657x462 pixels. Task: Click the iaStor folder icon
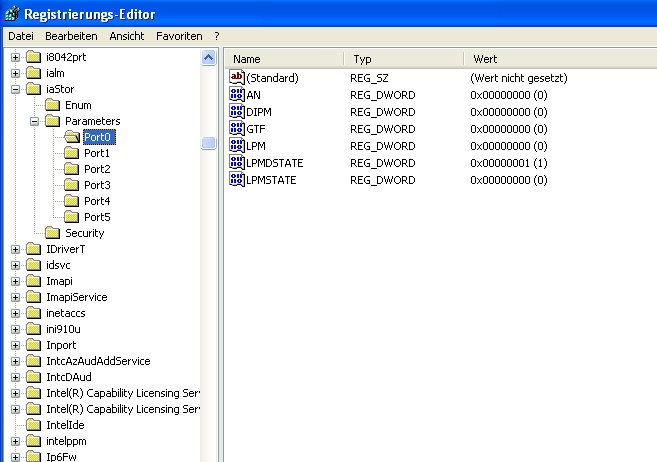pos(34,89)
